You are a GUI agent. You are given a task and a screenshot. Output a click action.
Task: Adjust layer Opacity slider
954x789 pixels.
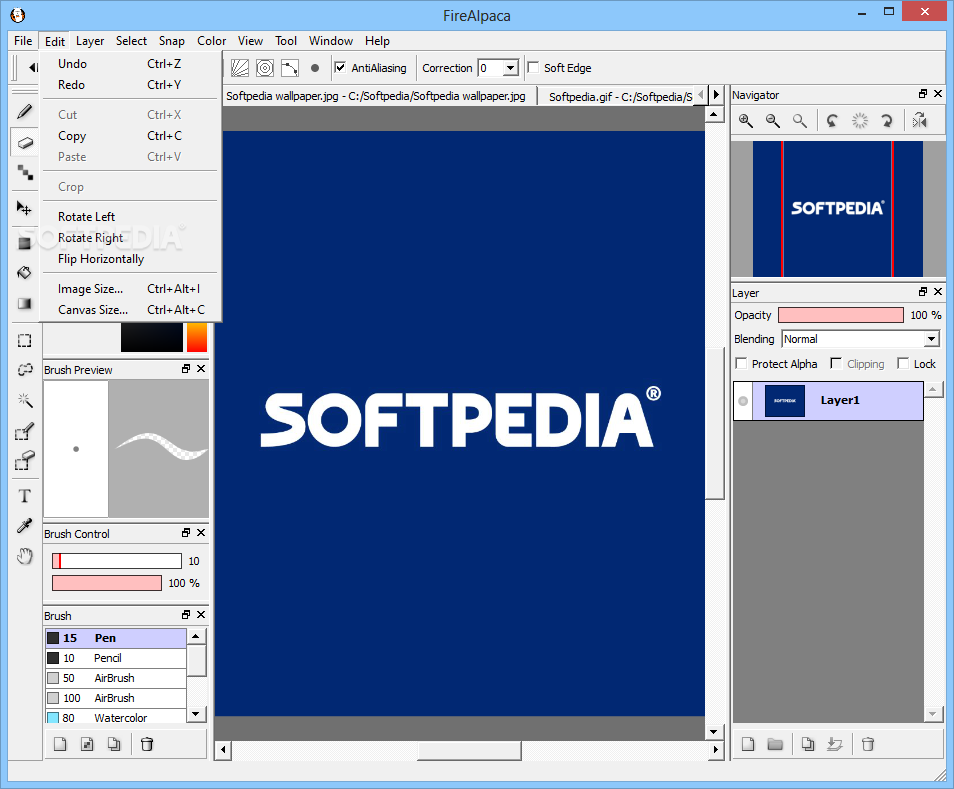(841, 315)
